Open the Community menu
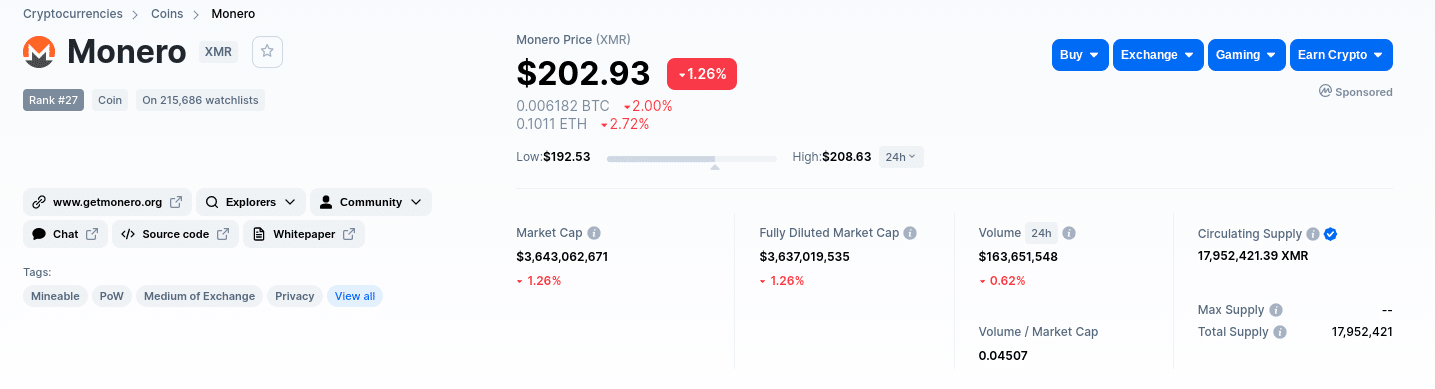This screenshot has width=1435, height=389. point(371,202)
